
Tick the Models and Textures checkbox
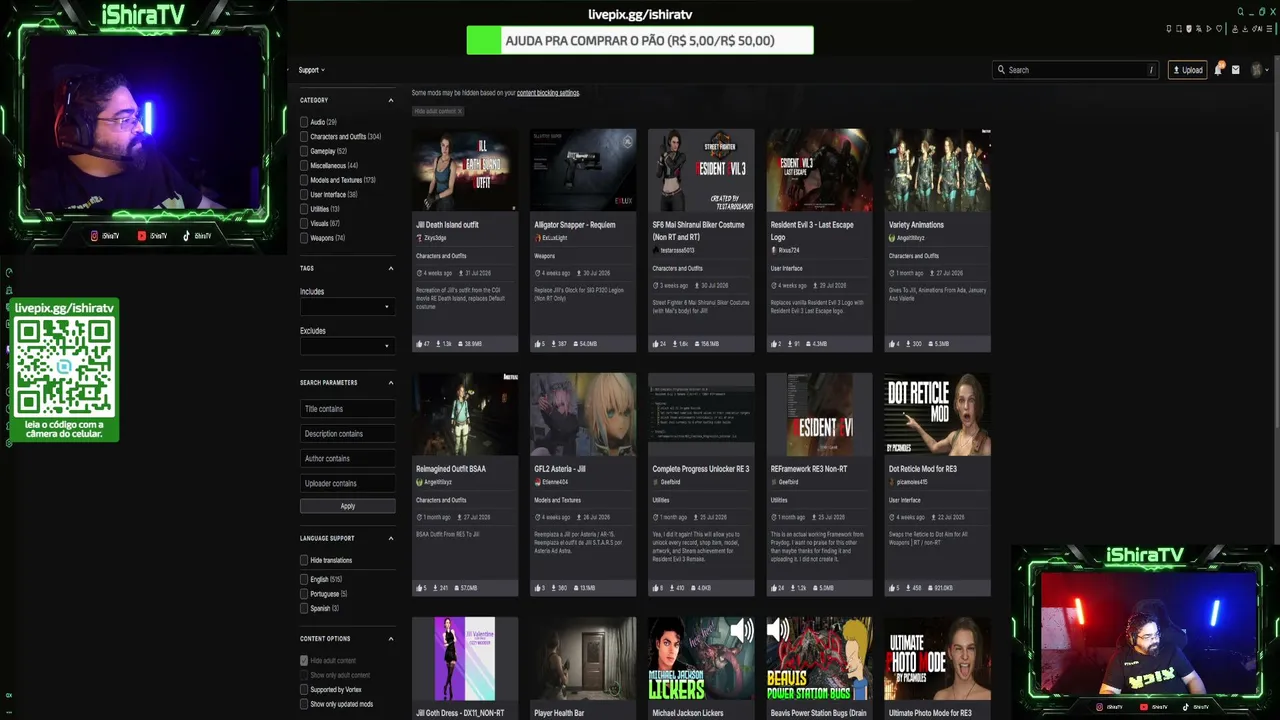click(304, 180)
